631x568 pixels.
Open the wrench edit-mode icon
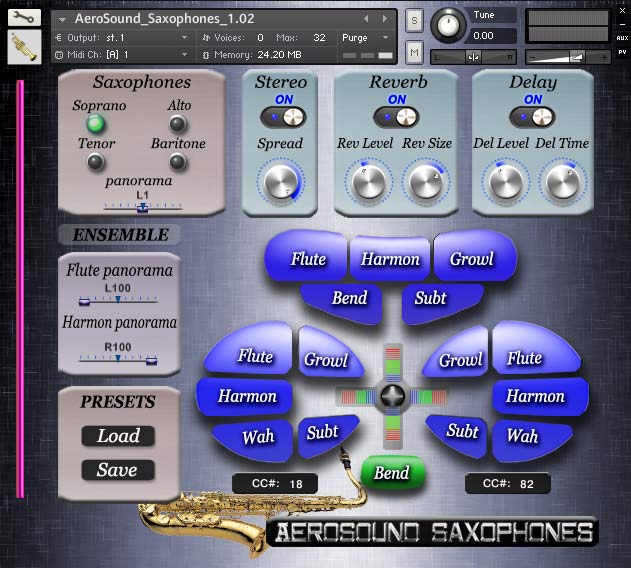(x=24, y=17)
